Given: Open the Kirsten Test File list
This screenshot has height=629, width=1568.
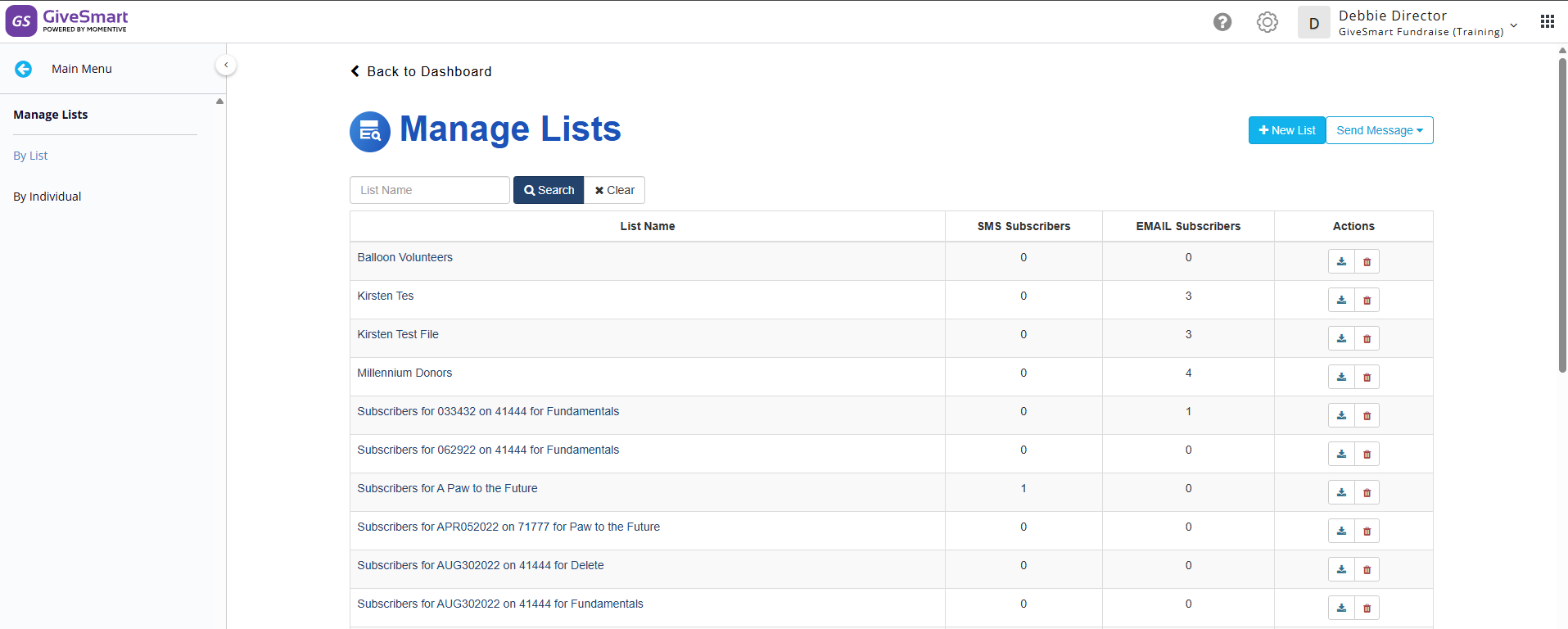Looking at the screenshot, I should (x=398, y=334).
